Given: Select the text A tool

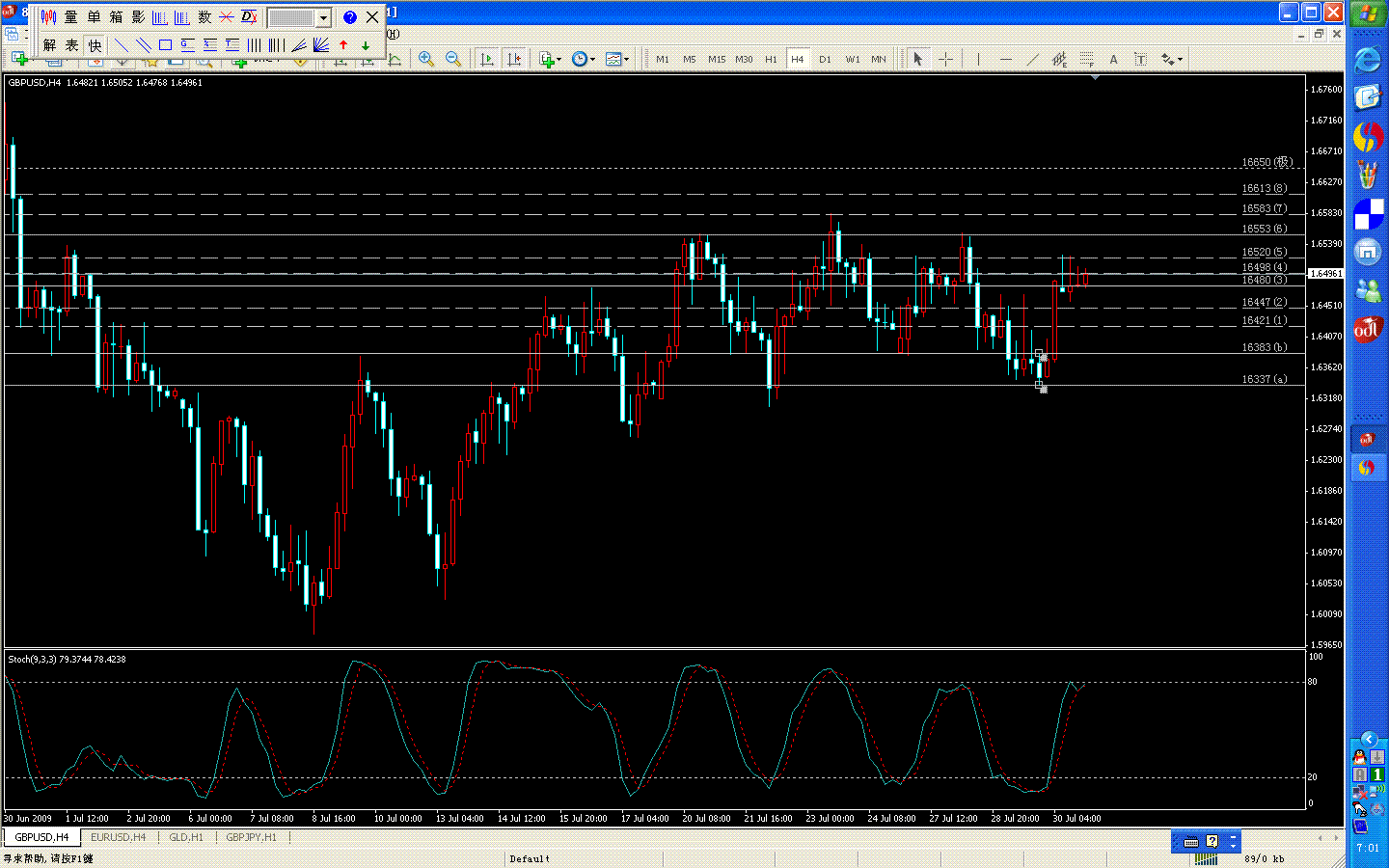Looking at the screenshot, I should click(1113, 59).
